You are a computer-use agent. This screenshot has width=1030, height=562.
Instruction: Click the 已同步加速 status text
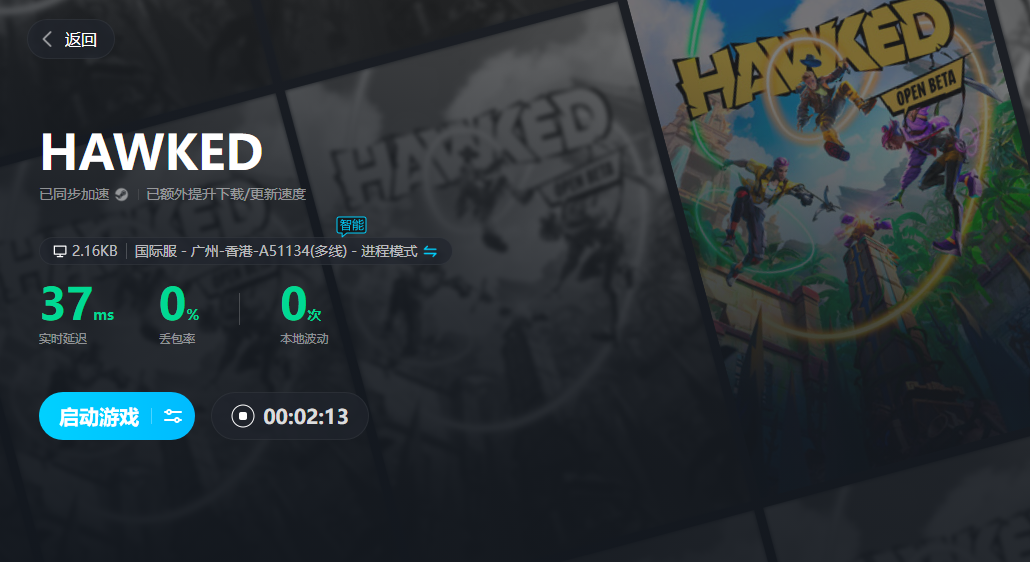pos(74,194)
